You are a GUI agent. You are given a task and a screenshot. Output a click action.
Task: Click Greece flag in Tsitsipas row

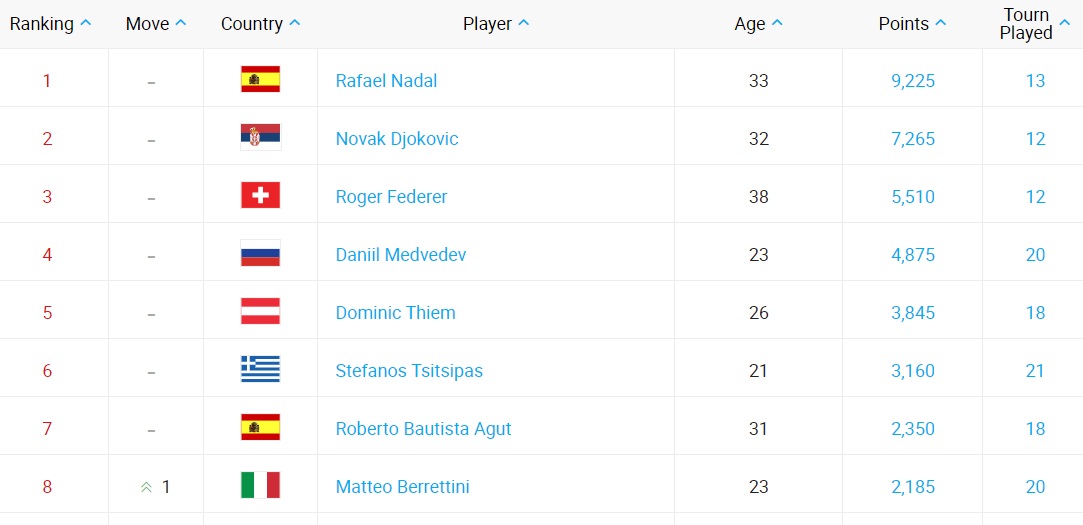point(260,370)
